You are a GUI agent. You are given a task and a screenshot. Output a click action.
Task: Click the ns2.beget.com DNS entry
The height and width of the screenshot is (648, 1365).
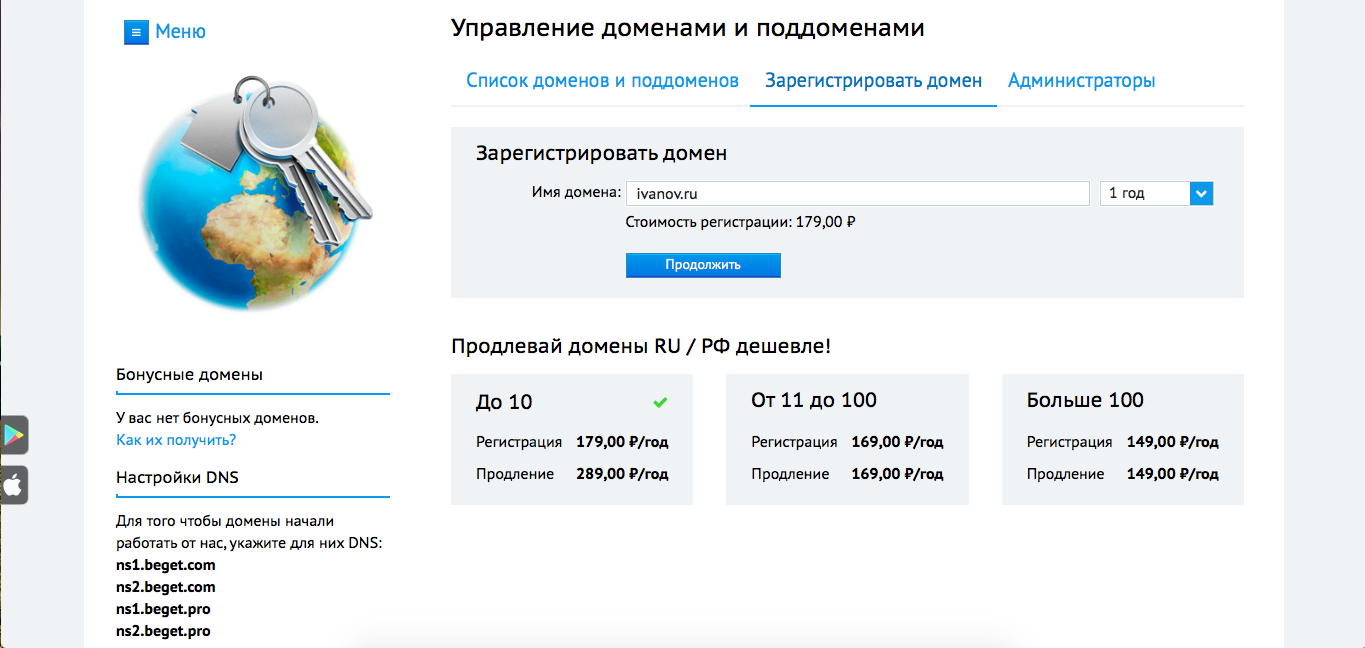[x=166, y=587]
